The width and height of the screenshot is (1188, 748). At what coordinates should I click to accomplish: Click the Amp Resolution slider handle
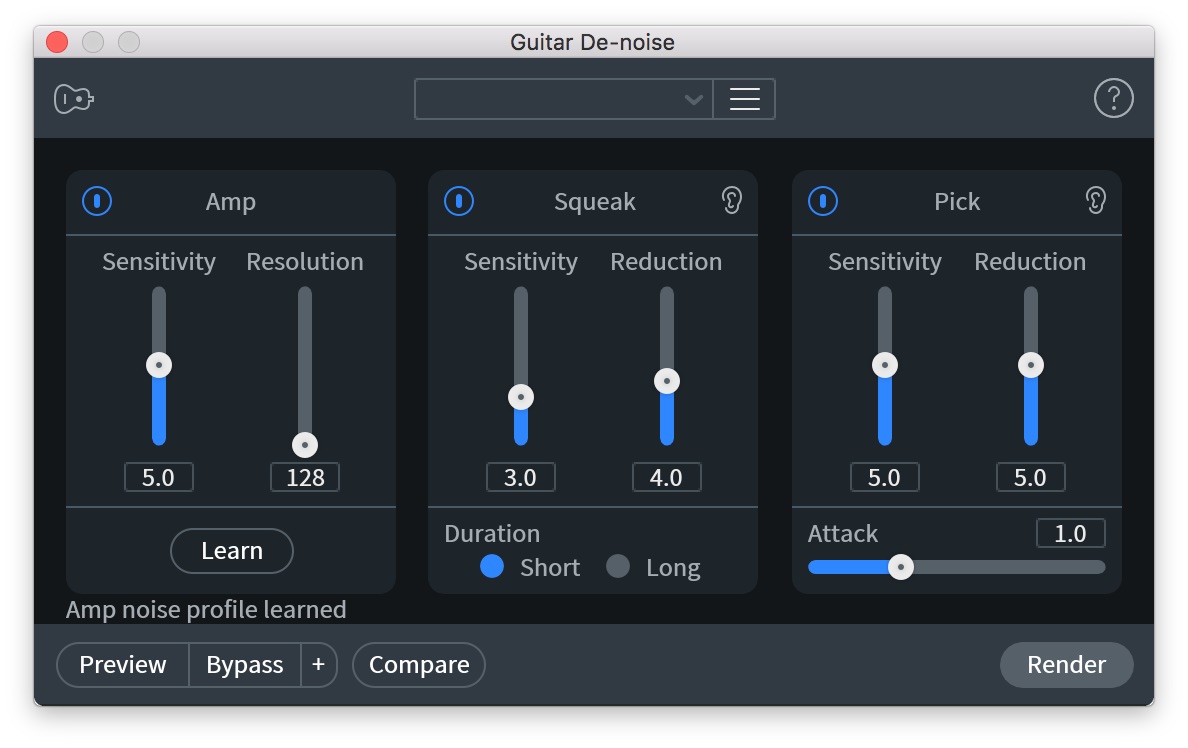coord(305,445)
